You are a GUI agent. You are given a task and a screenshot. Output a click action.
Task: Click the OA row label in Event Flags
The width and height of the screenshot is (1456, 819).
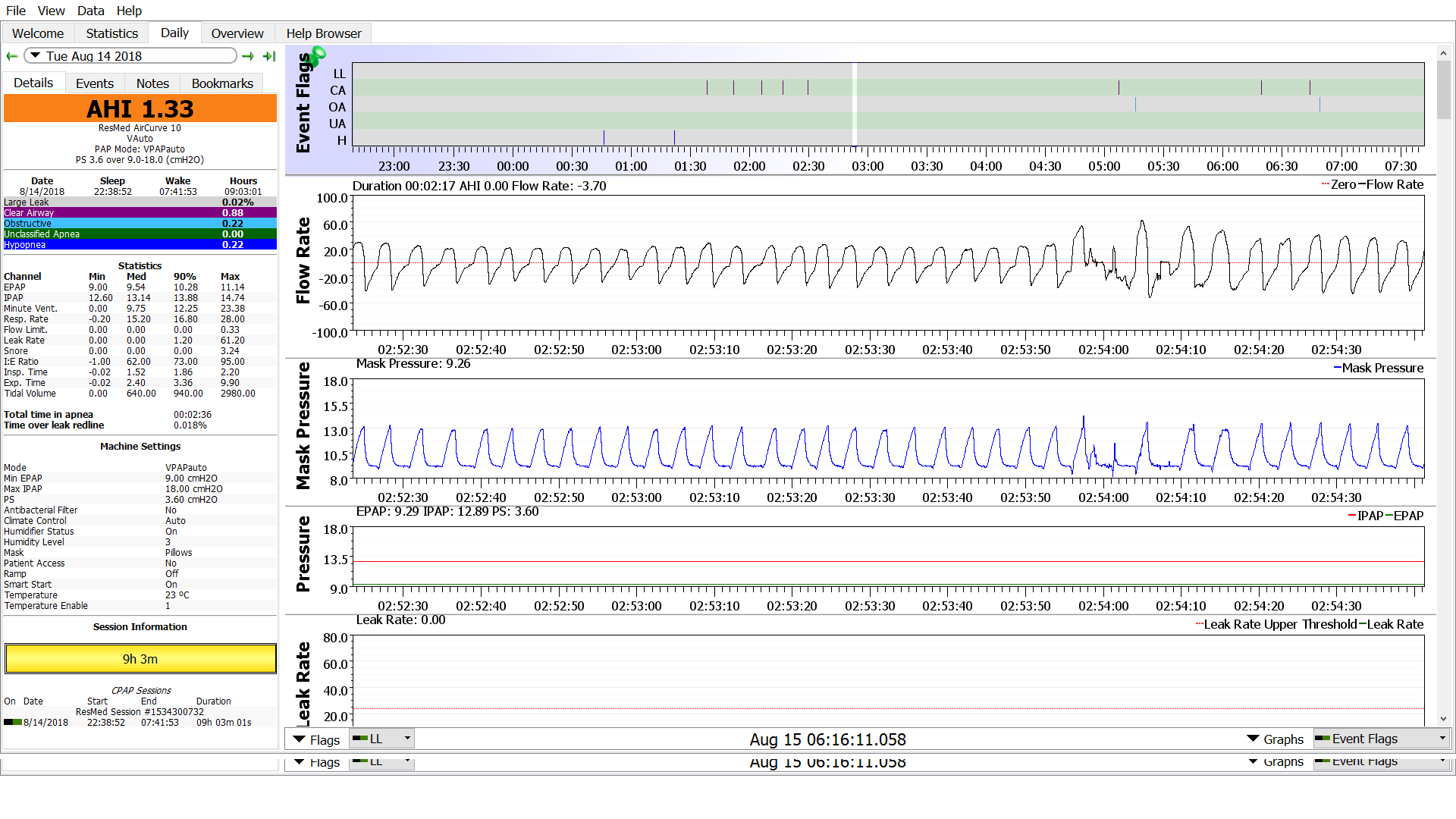(337, 107)
